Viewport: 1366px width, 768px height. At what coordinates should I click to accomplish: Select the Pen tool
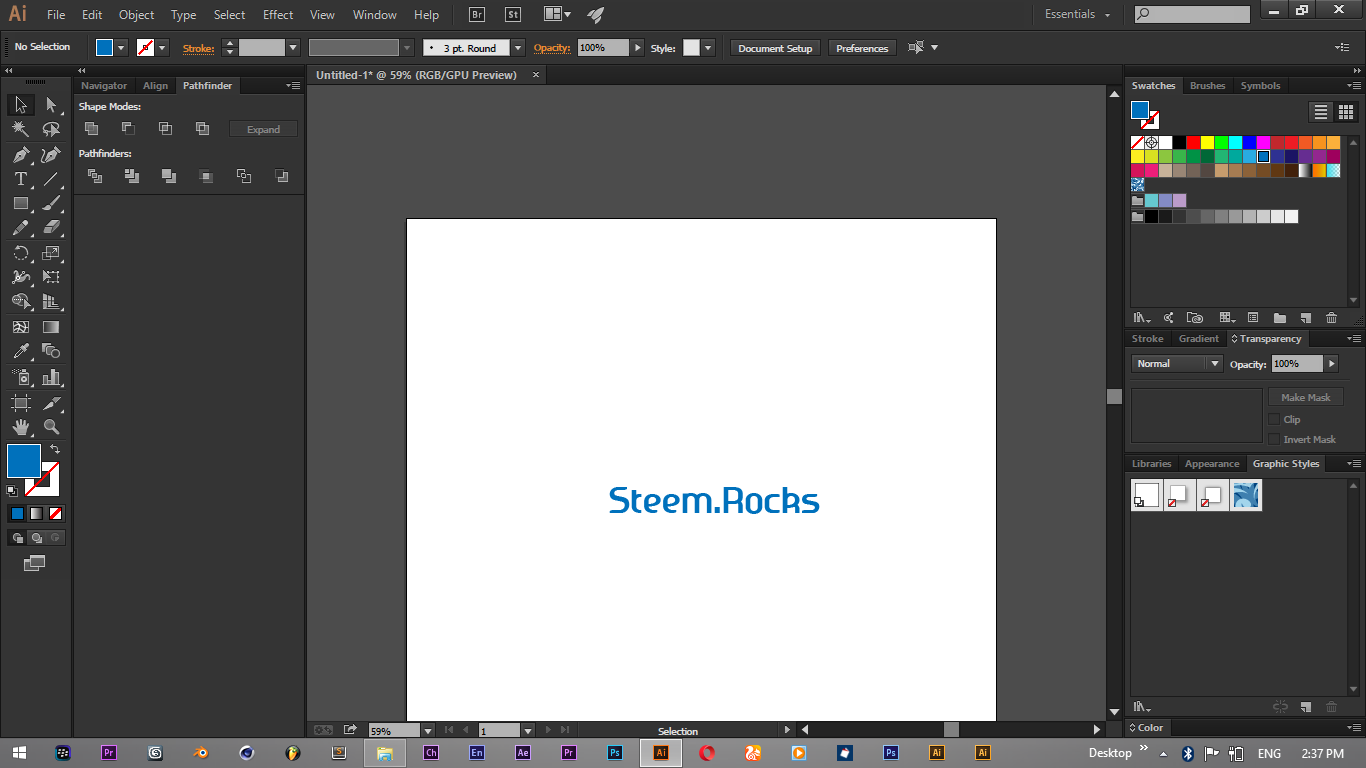[x=20, y=155]
